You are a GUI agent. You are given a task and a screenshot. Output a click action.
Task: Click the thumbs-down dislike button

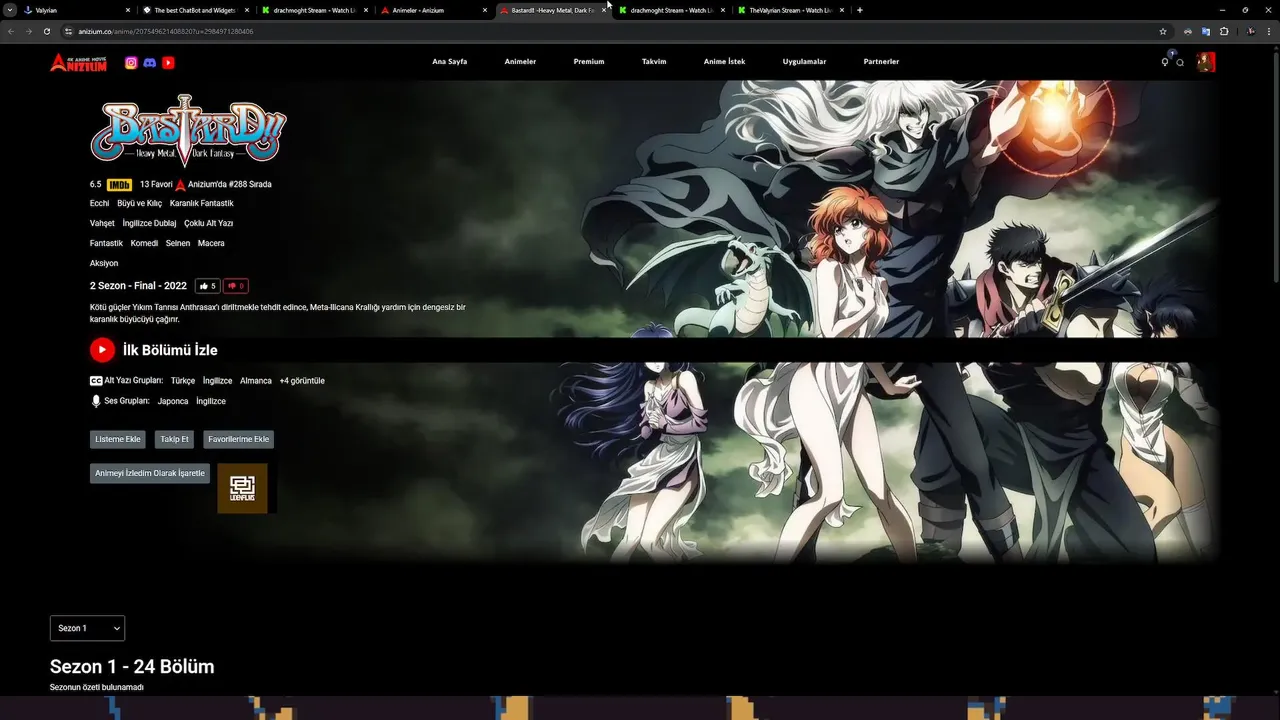tap(236, 286)
